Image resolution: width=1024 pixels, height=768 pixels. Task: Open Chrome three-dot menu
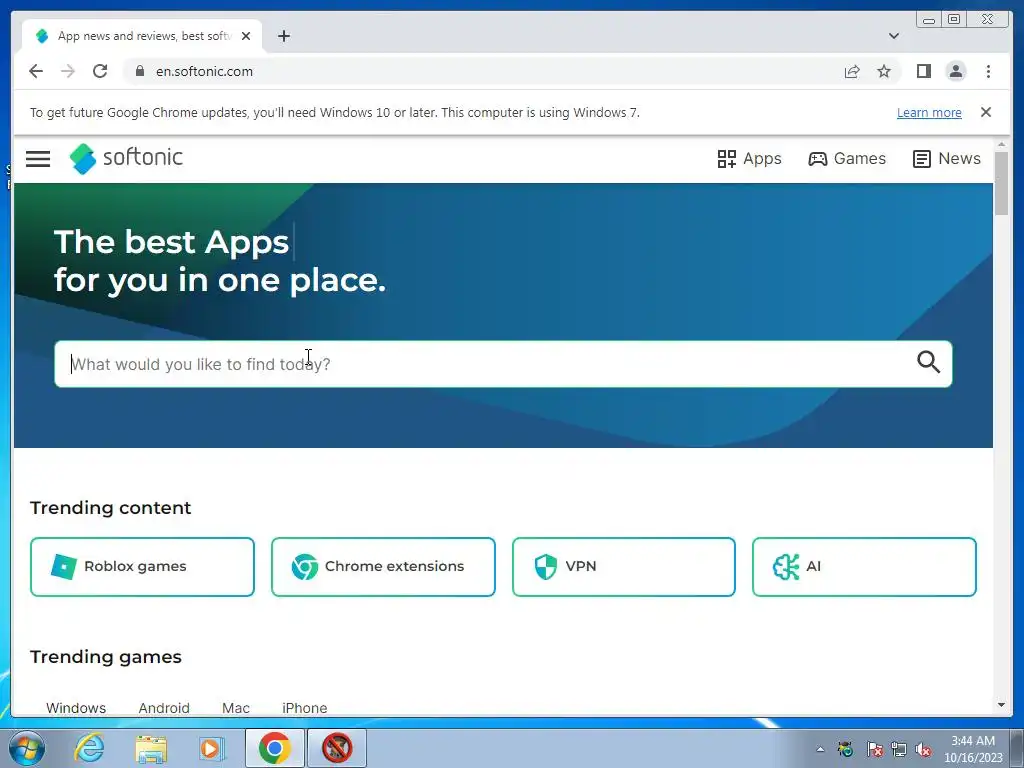coord(988,71)
